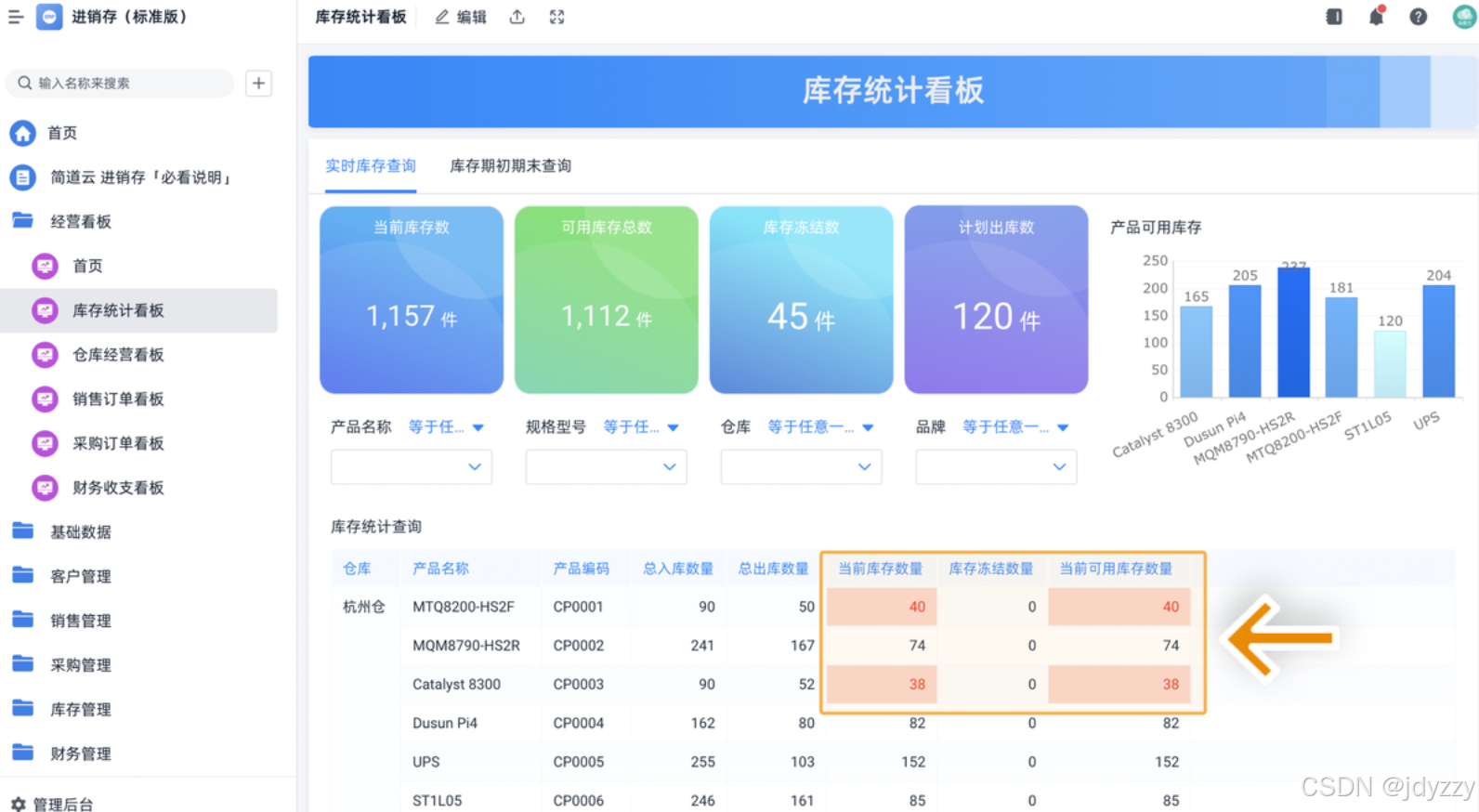Screen dimensions: 1479x812
Task: Click the 总出库数量 column header
Action: [774, 569]
